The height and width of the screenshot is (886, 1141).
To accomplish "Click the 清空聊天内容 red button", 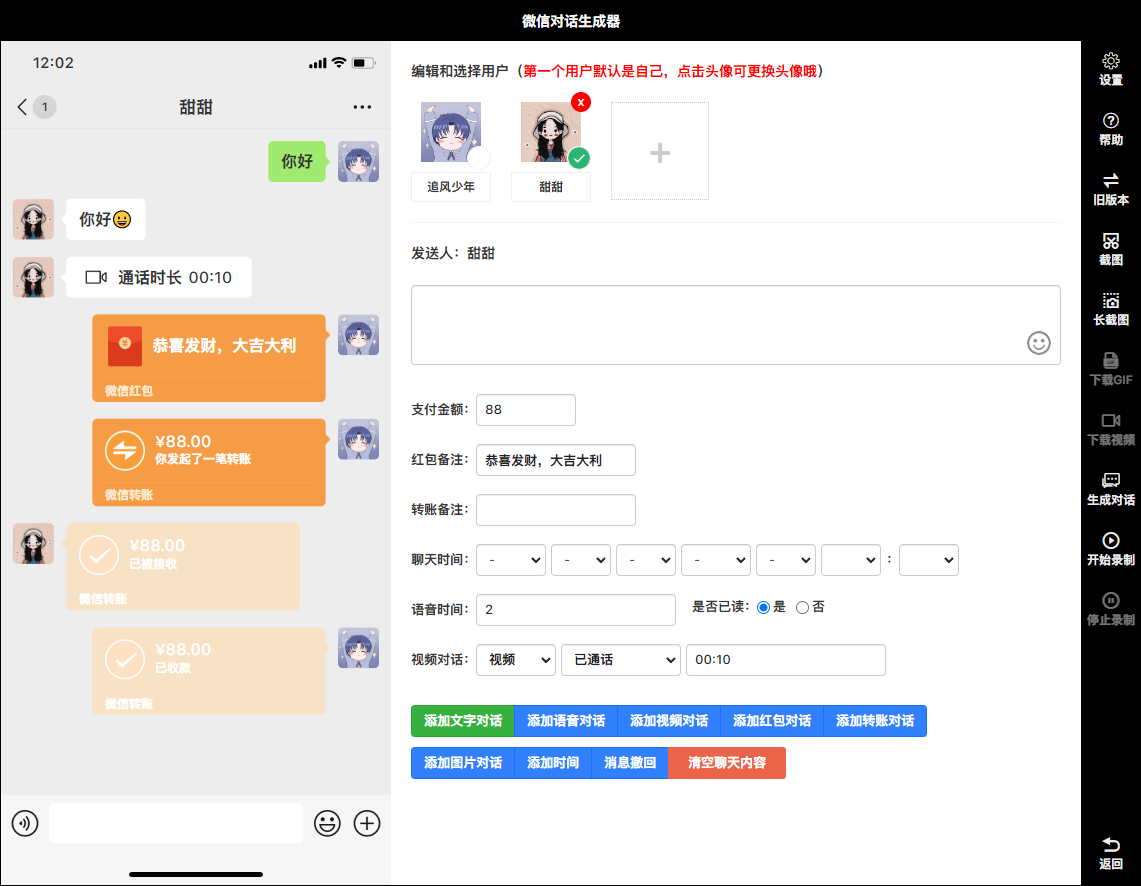I will (727, 763).
